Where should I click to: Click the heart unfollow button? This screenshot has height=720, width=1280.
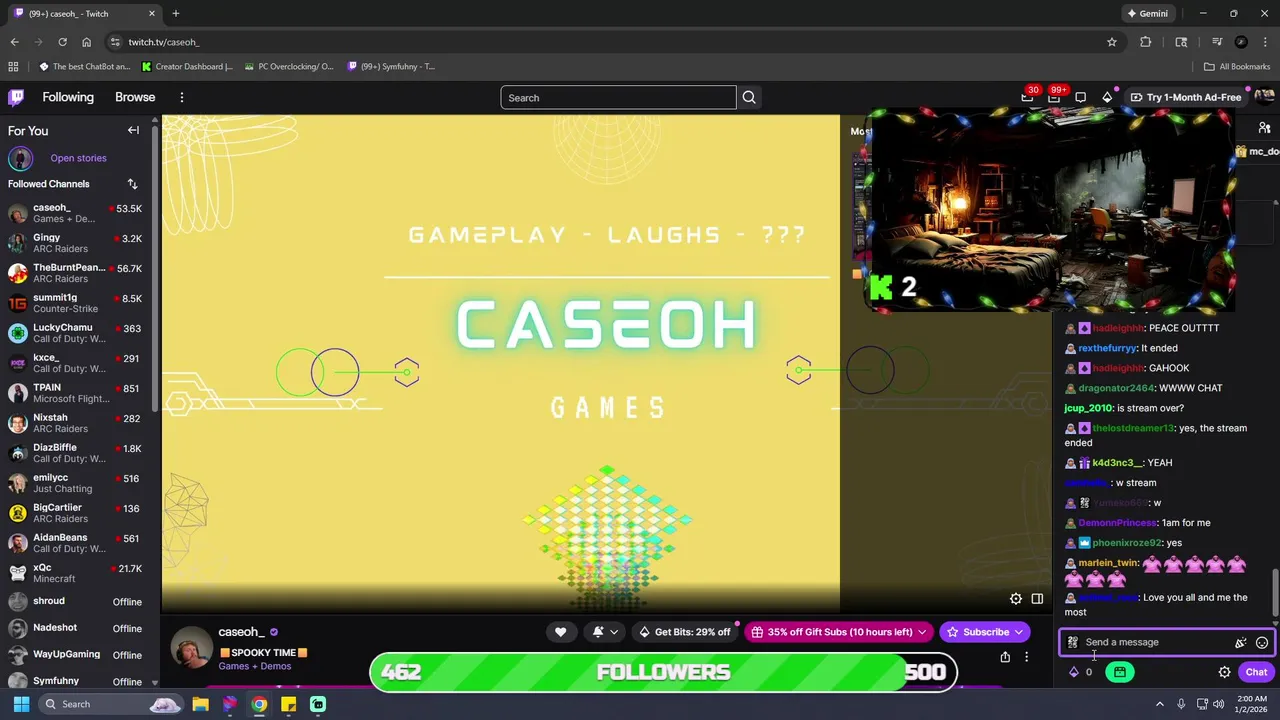pyautogui.click(x=560, y=632)
